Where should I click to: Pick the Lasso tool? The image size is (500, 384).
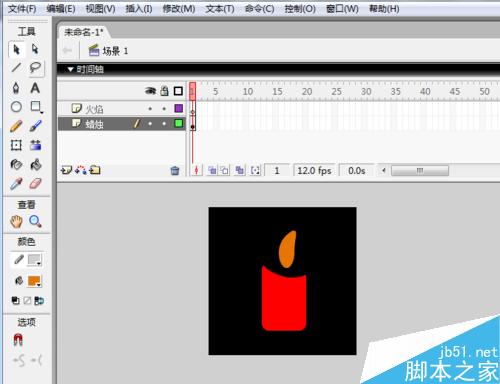pyautogui.click(x=35, y=68)
